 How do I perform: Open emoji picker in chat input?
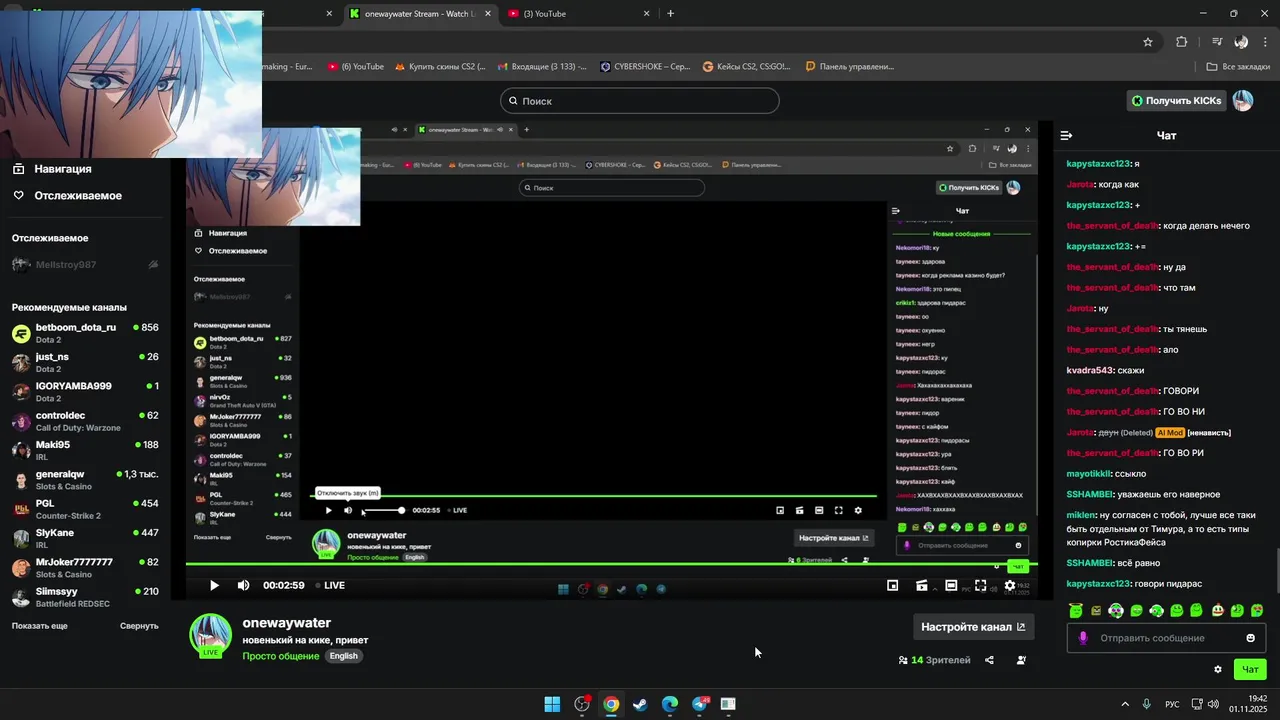point(1250,638)
